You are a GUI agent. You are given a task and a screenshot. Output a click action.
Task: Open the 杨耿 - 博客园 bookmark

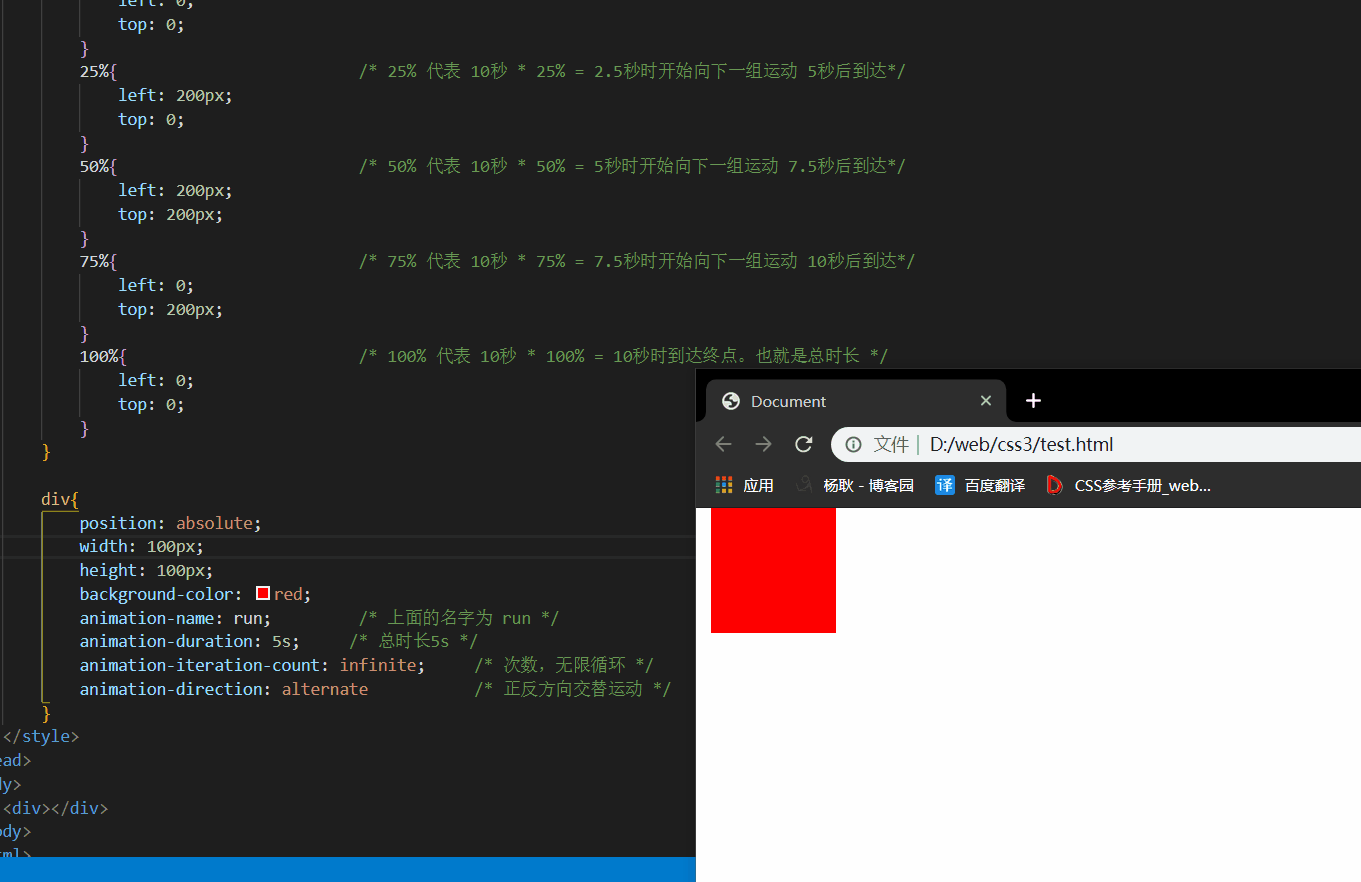tap(856, 485)
